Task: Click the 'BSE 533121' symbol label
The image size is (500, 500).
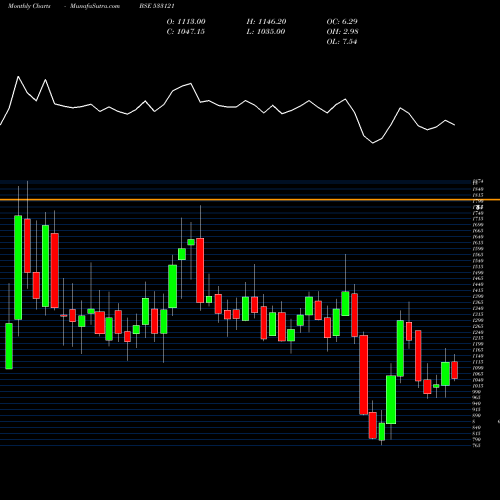Action: (157, 6)
